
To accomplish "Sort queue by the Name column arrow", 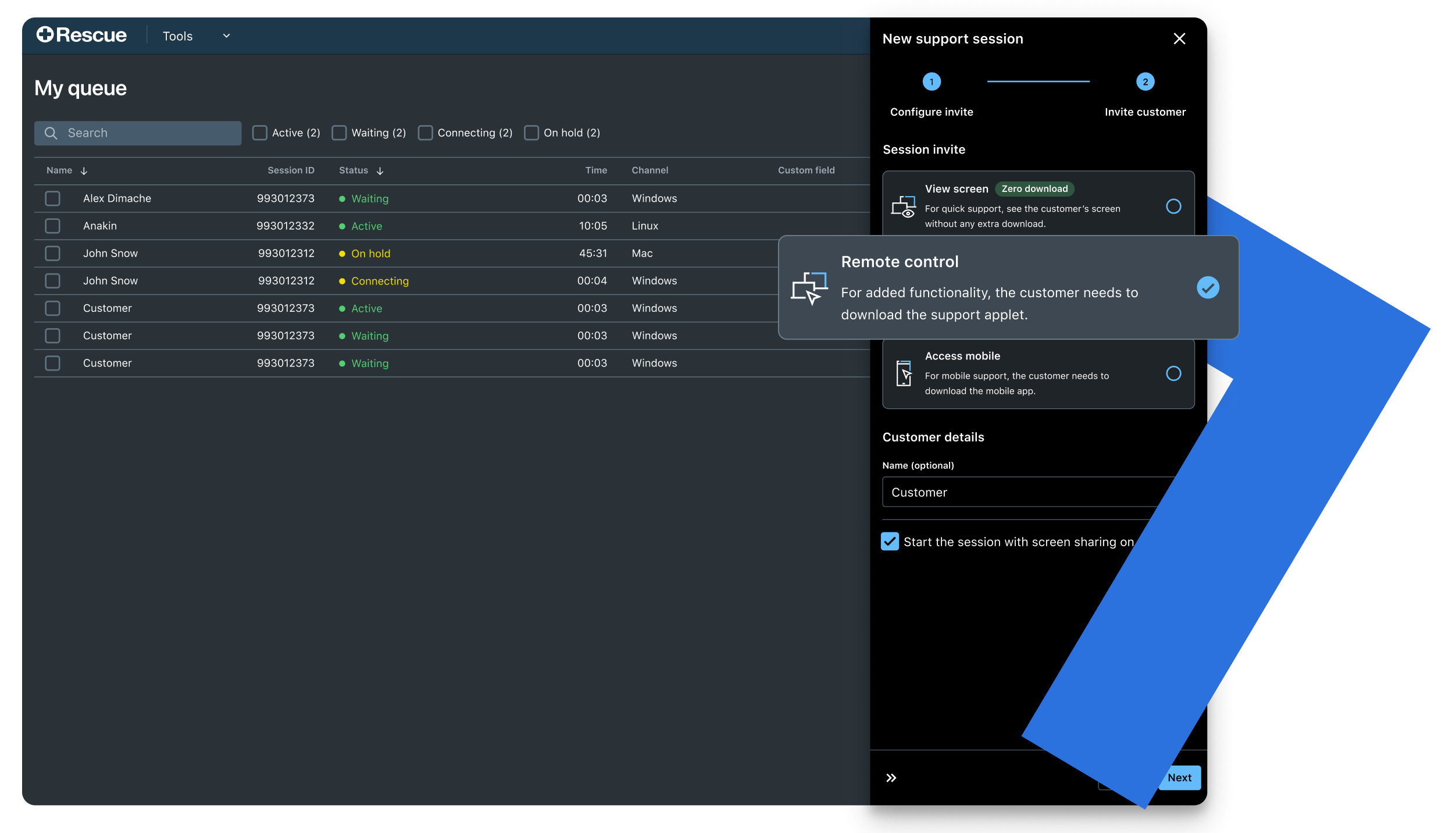I will (x=84, y=170).
